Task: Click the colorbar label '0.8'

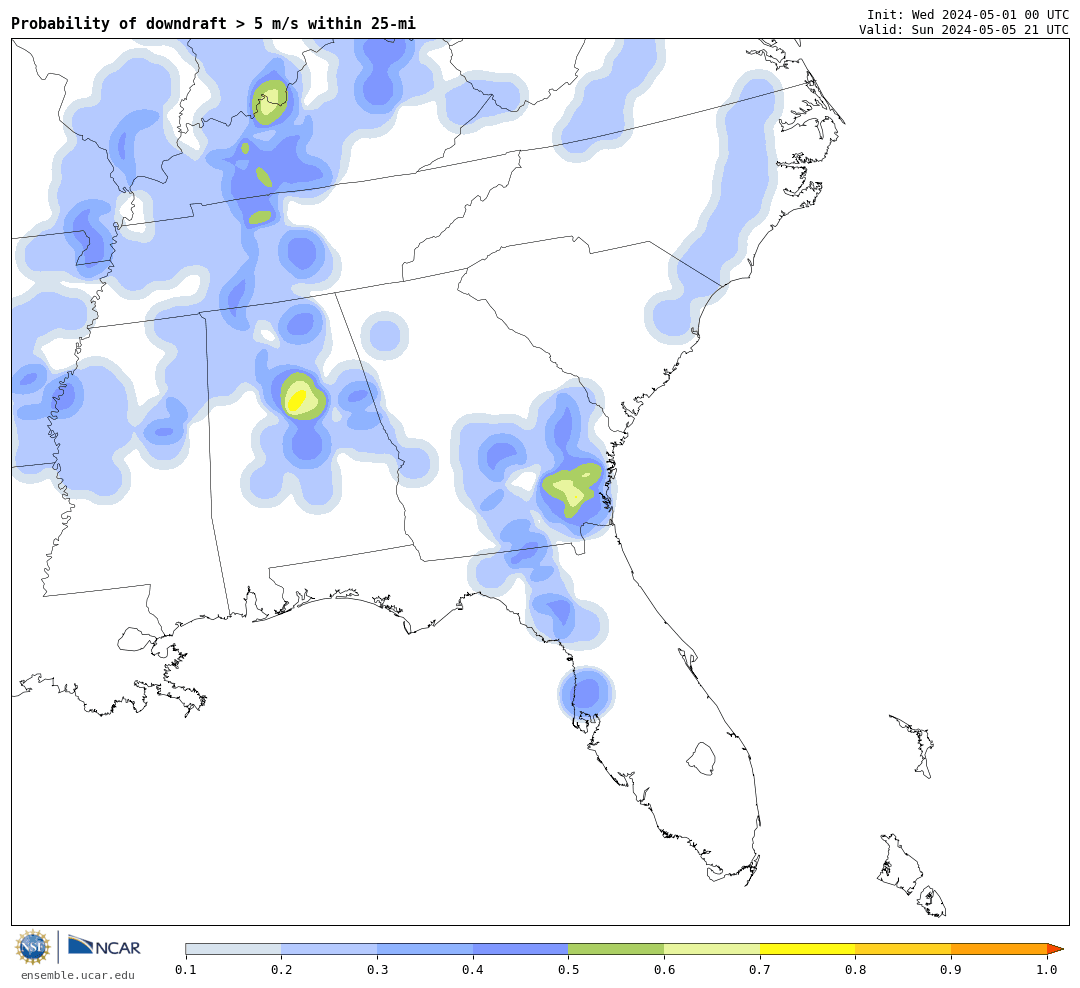Action: click(x=855, y=970)
